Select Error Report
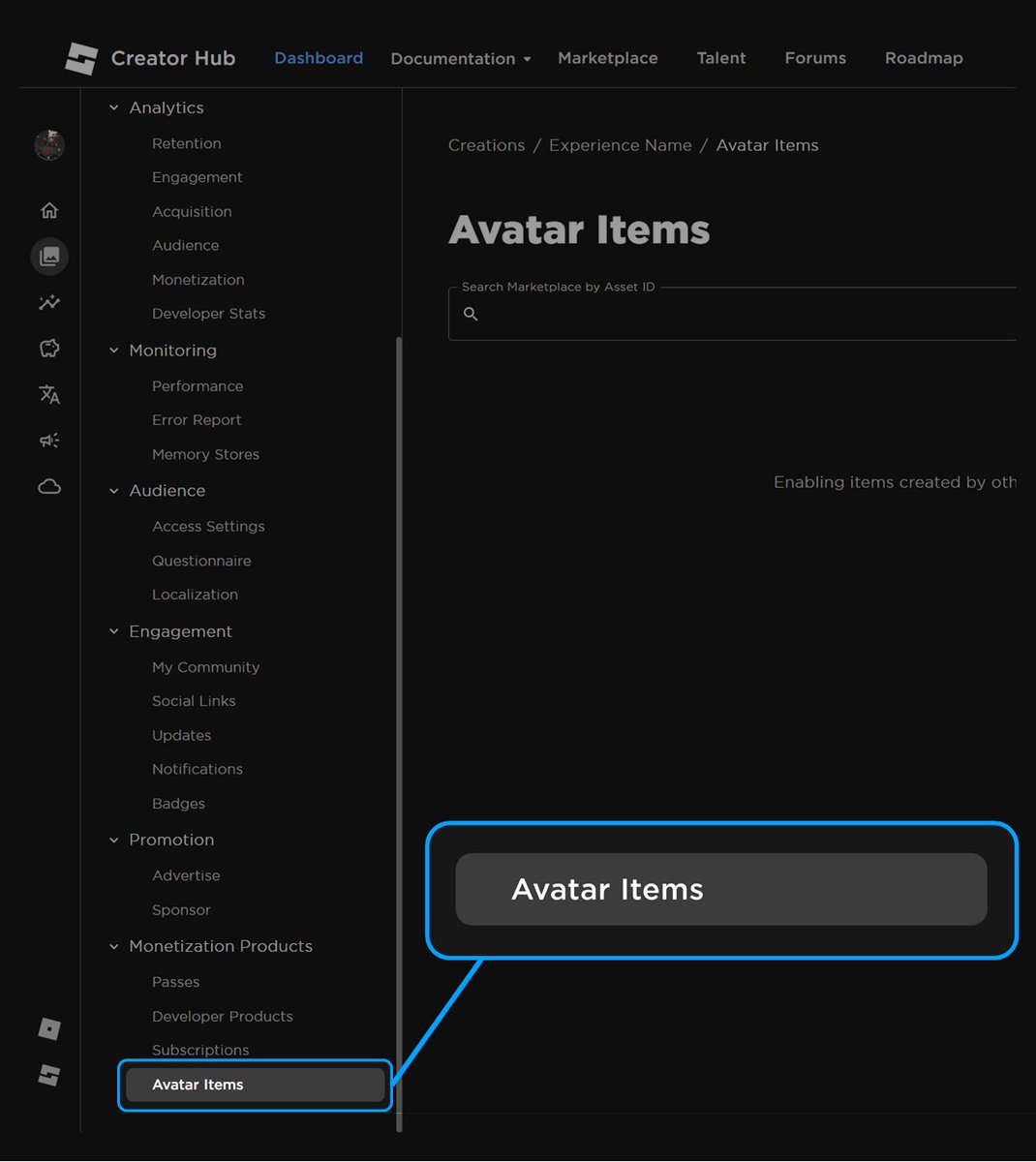The width and height of the screenshot is (1036, 1162). 197,420
